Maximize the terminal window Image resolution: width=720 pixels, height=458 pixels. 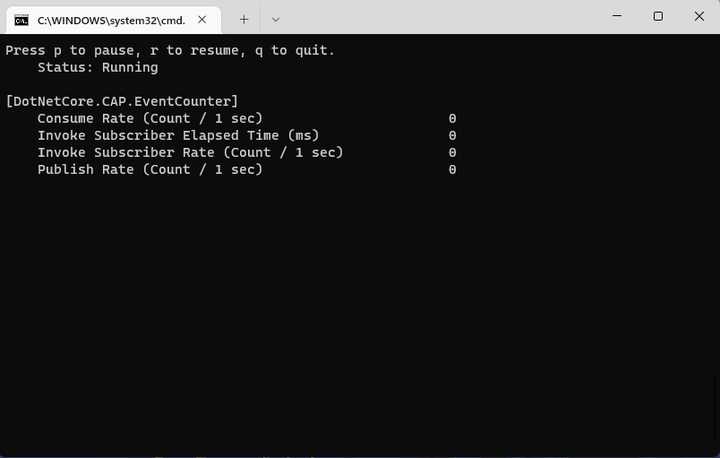[658, 16]
